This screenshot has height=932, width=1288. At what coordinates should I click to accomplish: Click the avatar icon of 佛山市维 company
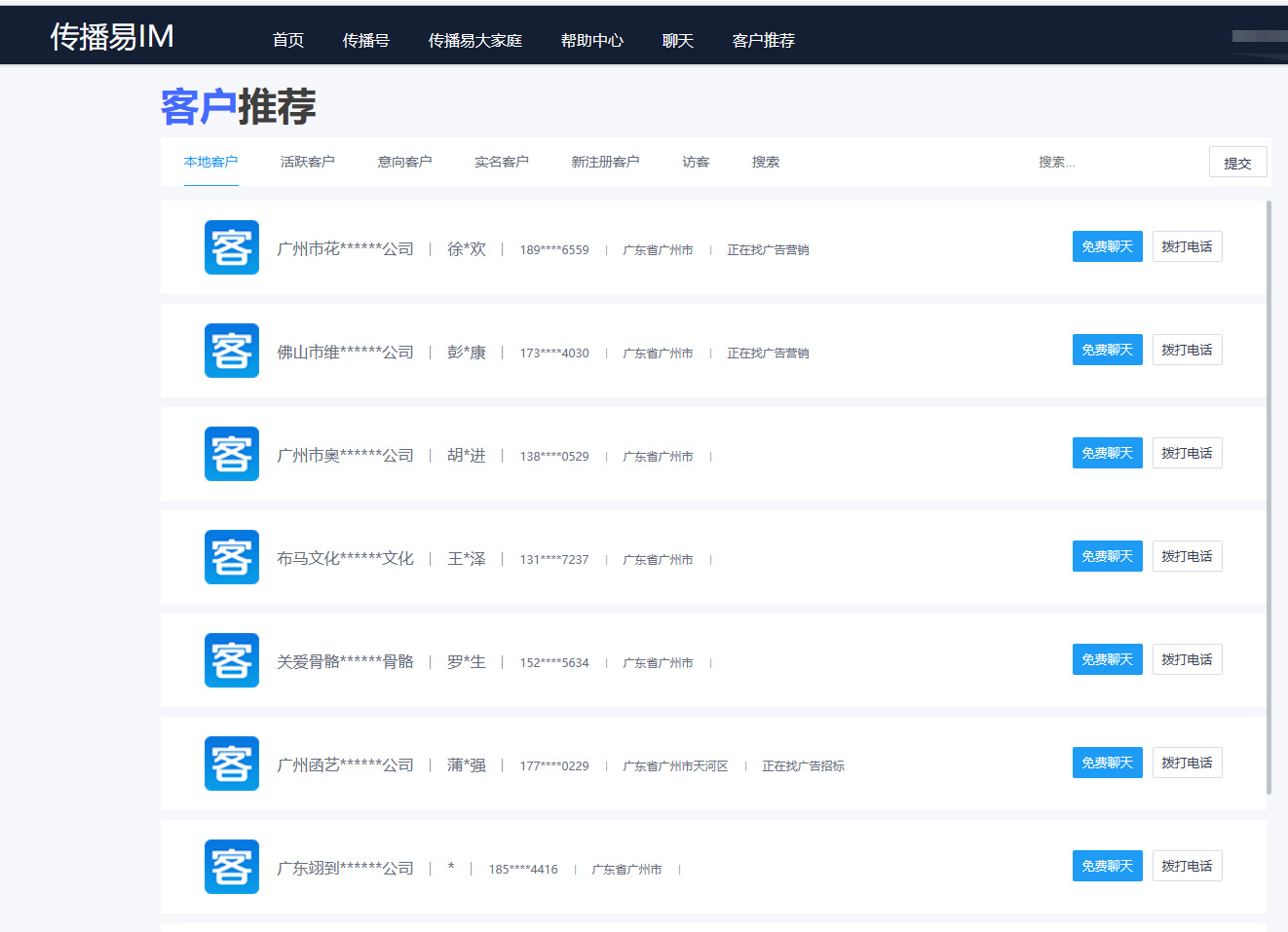(231, 351)
